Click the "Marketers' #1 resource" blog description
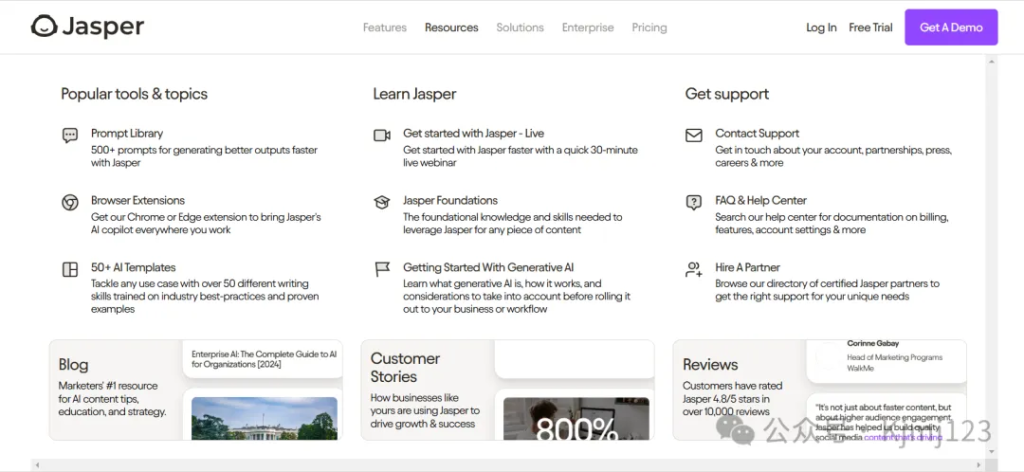Screen dimensions: 1024x472 pyautogui.click(x=112, y=399)
